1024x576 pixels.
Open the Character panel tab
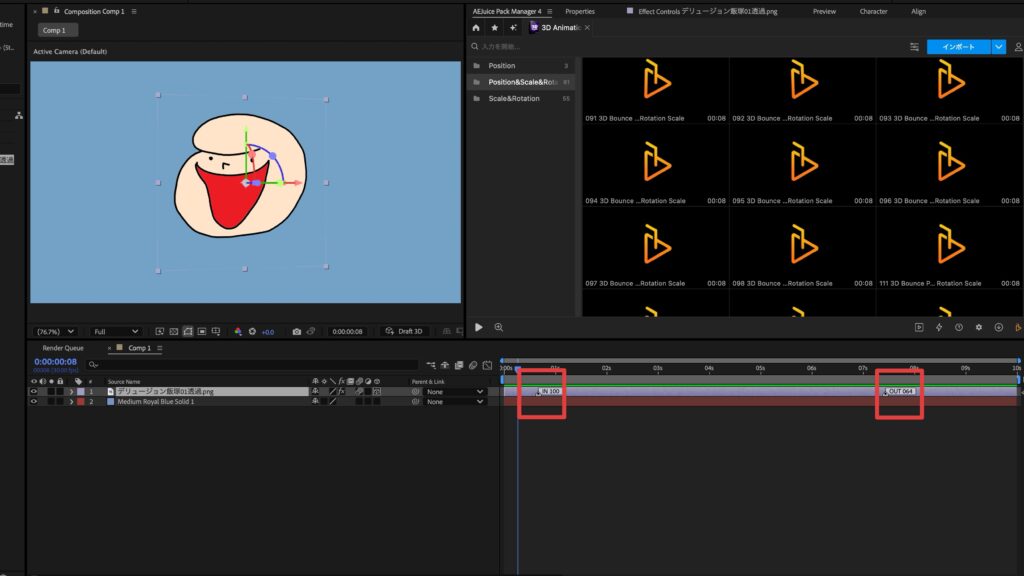(x=873, y=11)
